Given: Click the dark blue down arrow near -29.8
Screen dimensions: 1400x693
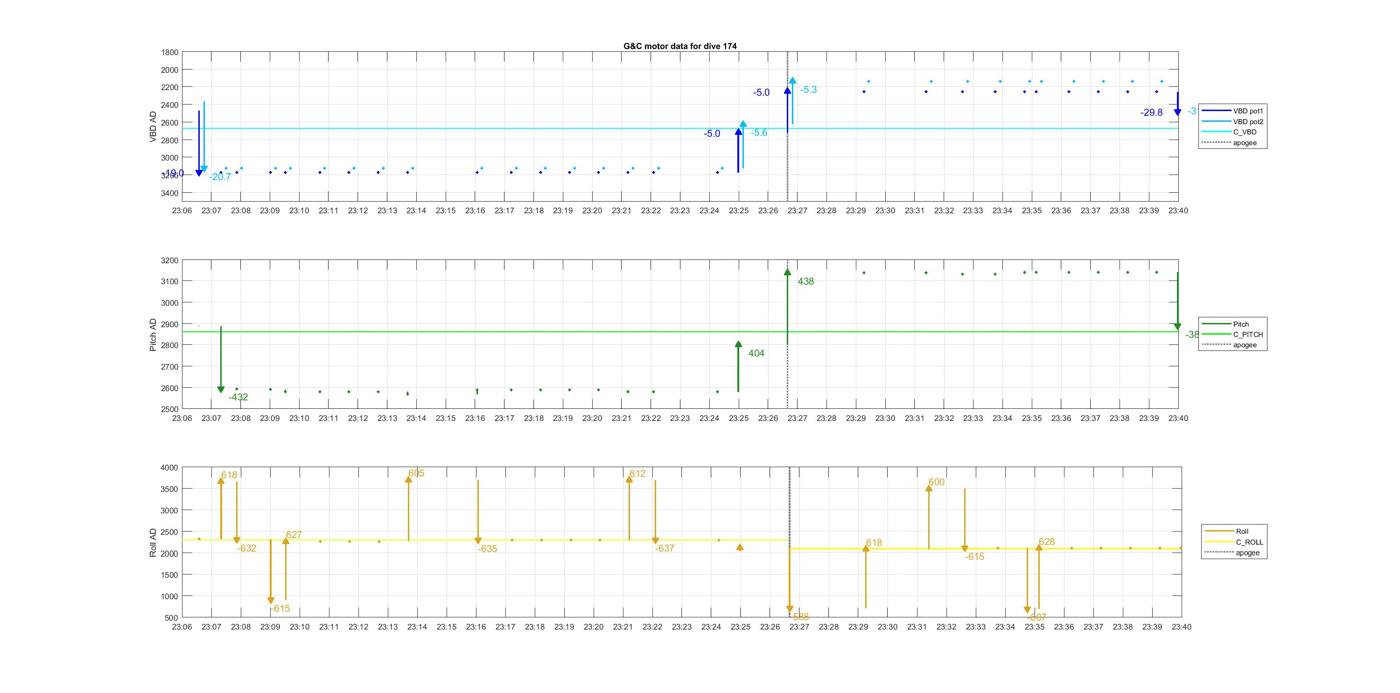Looking at the screenshot, I should pyautogui.click(x=1178, y=104).
